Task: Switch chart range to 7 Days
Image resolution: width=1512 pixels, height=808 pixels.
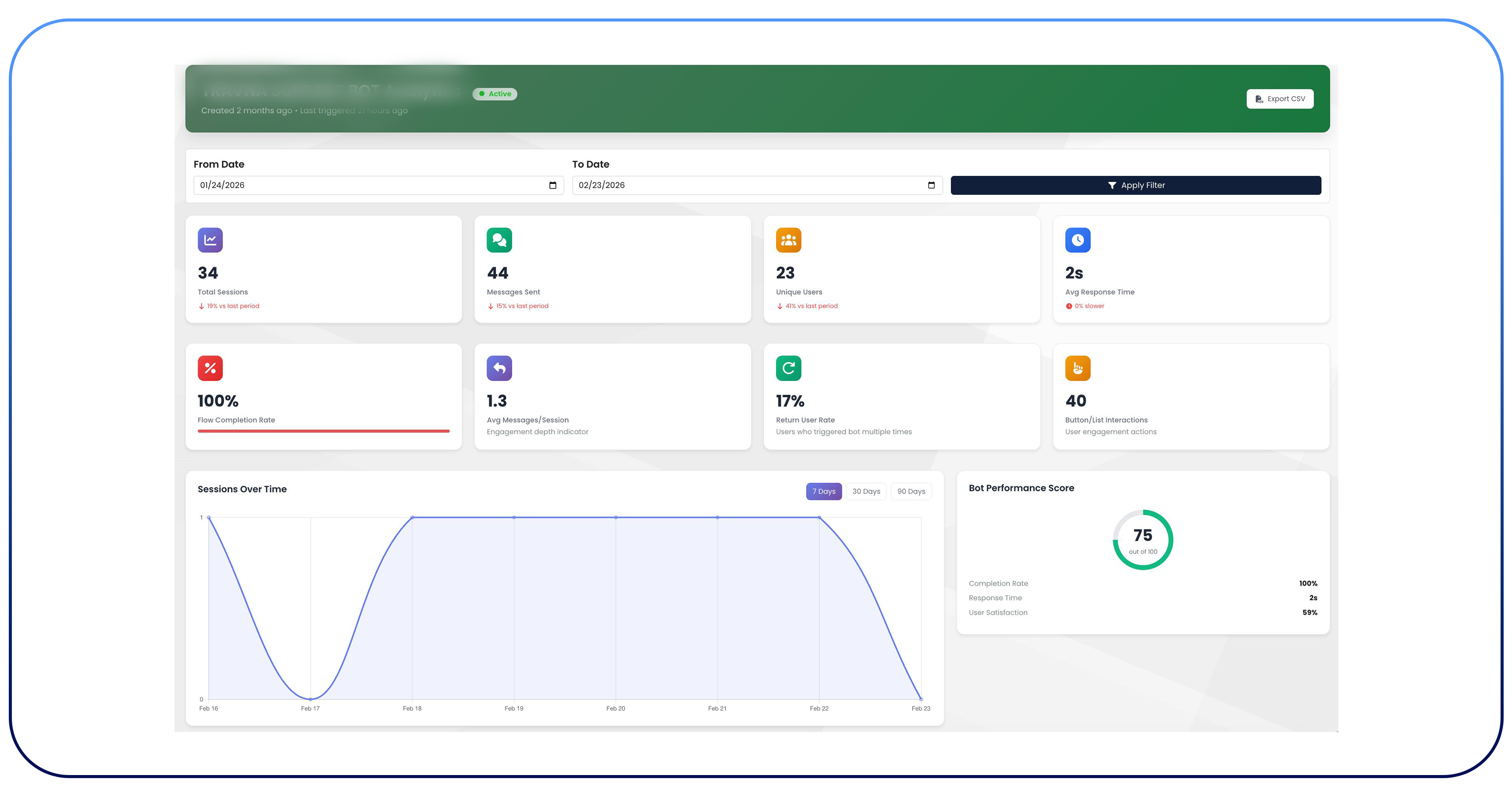Action: pyautogui.click(x=823, y=491)
